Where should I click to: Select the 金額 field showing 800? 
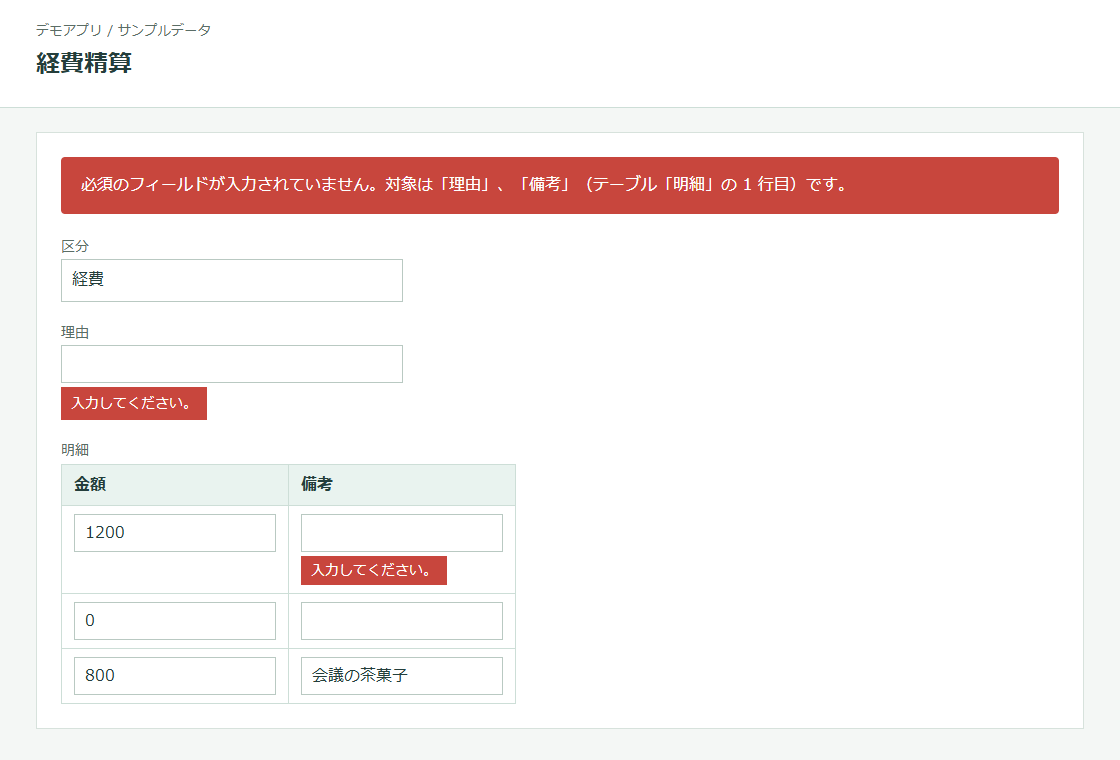pyautogui.click(x=175, y=676)
